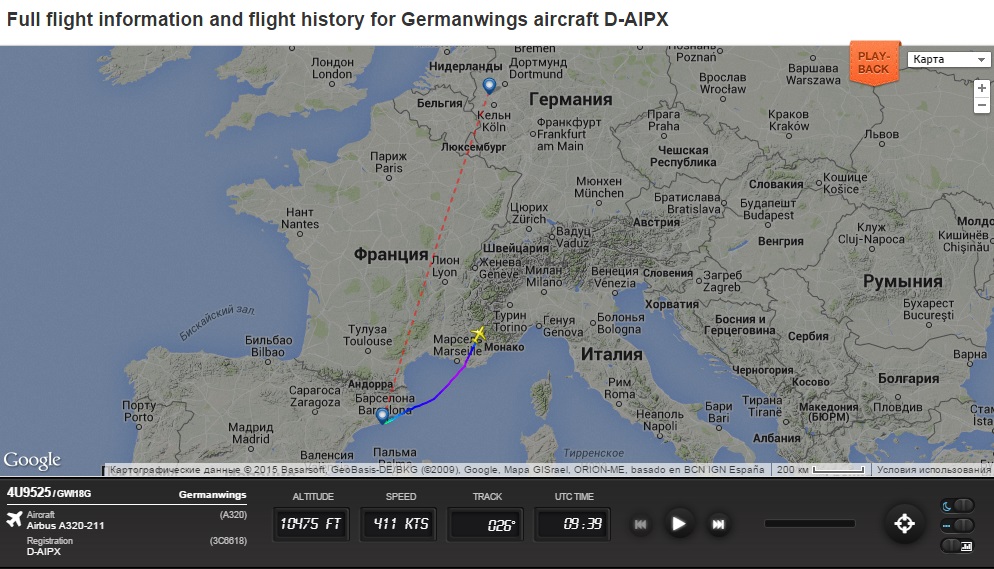The image size is (994, 569).
Task: Click the UTC TIME readout 09:39
Action: (x=573, y=524)
